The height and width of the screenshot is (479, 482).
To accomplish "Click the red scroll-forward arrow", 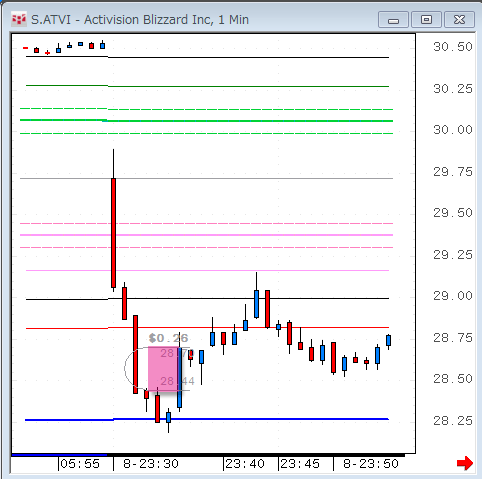I will 465,463.
